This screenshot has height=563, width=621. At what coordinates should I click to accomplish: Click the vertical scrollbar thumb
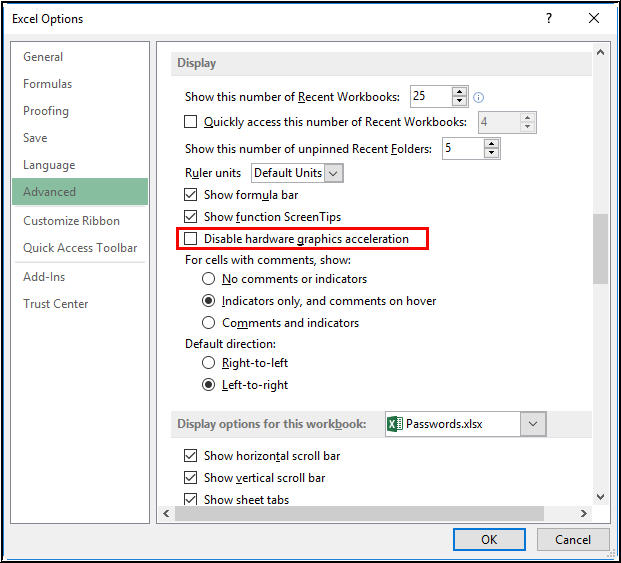coord(600,249)
